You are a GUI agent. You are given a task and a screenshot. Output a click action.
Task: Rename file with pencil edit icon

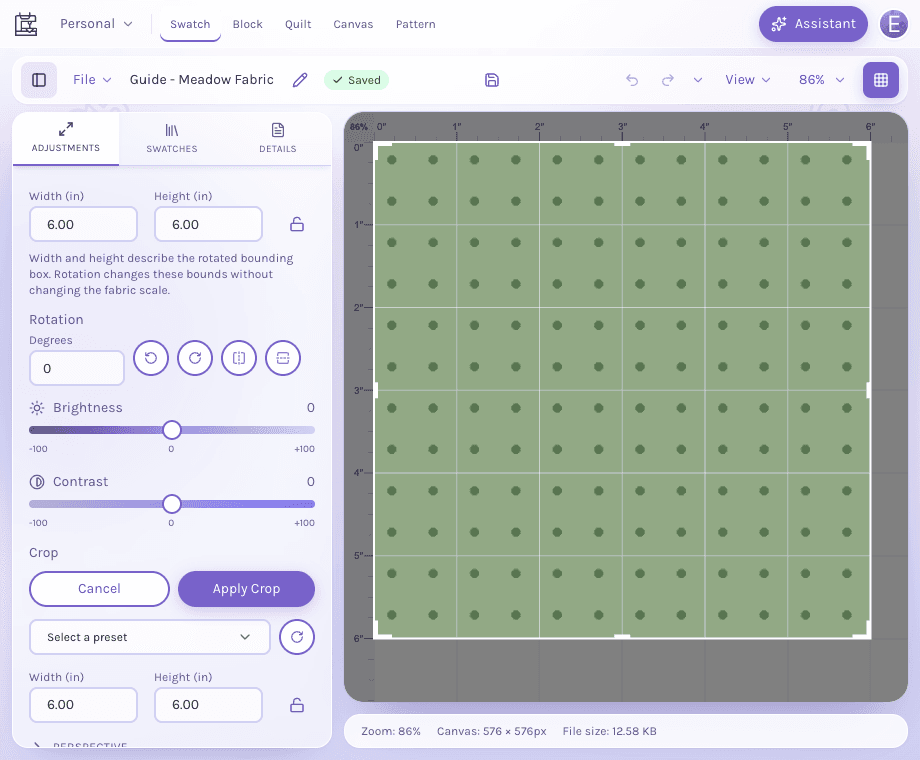pyautogui.click(x=300, y=80)
